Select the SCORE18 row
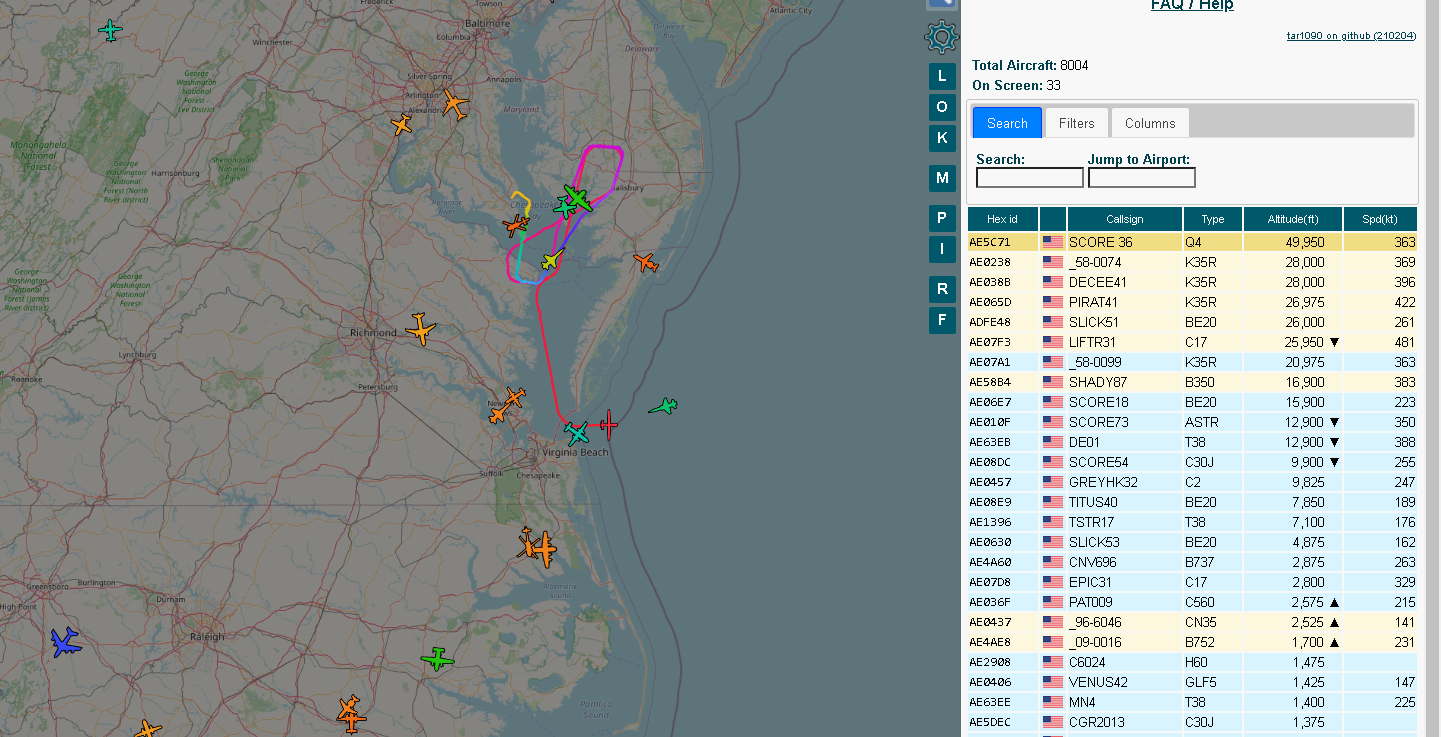The height and width of the screenshot is (737, 1441). tap(1192, 402)
